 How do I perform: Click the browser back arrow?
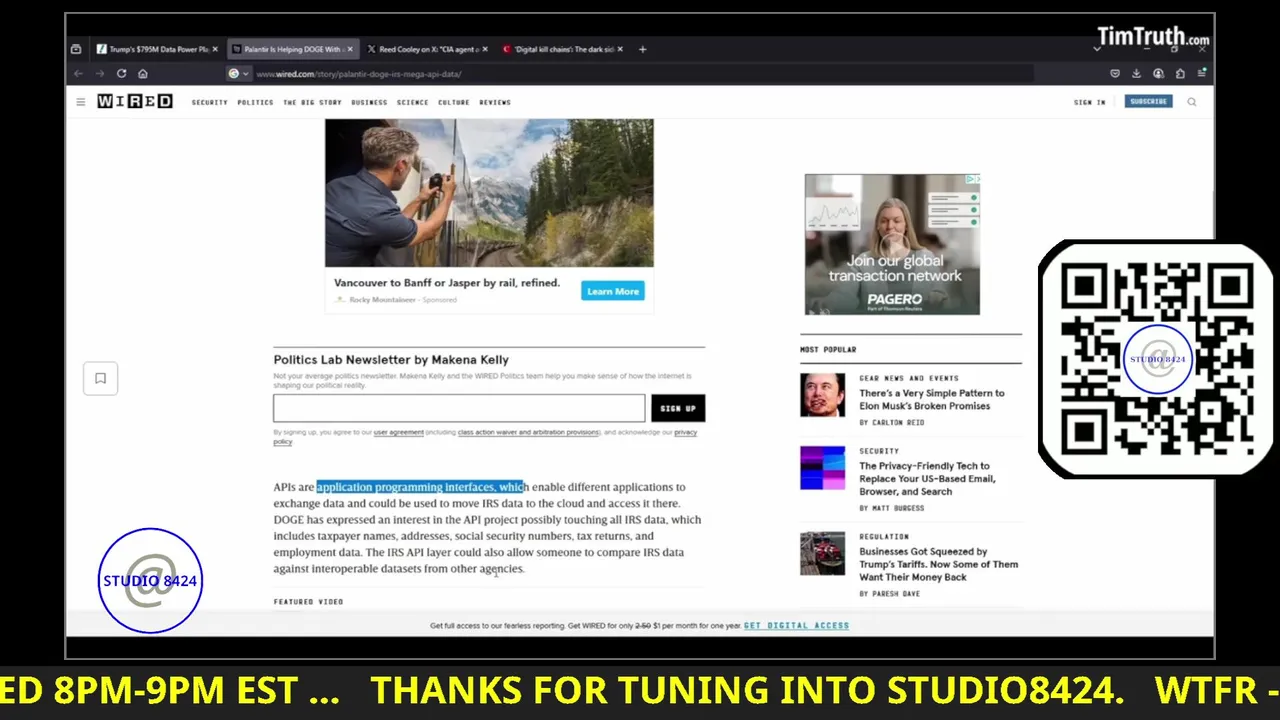click(x=78, y=74)
